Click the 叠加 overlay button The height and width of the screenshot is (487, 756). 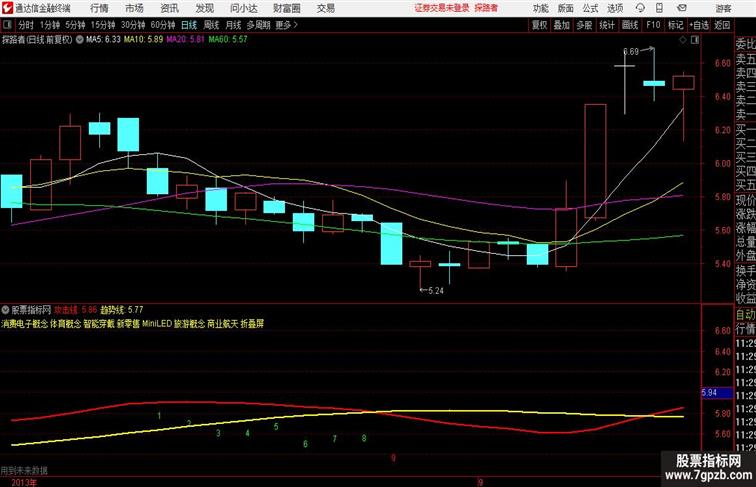click(x=562, y=25)
